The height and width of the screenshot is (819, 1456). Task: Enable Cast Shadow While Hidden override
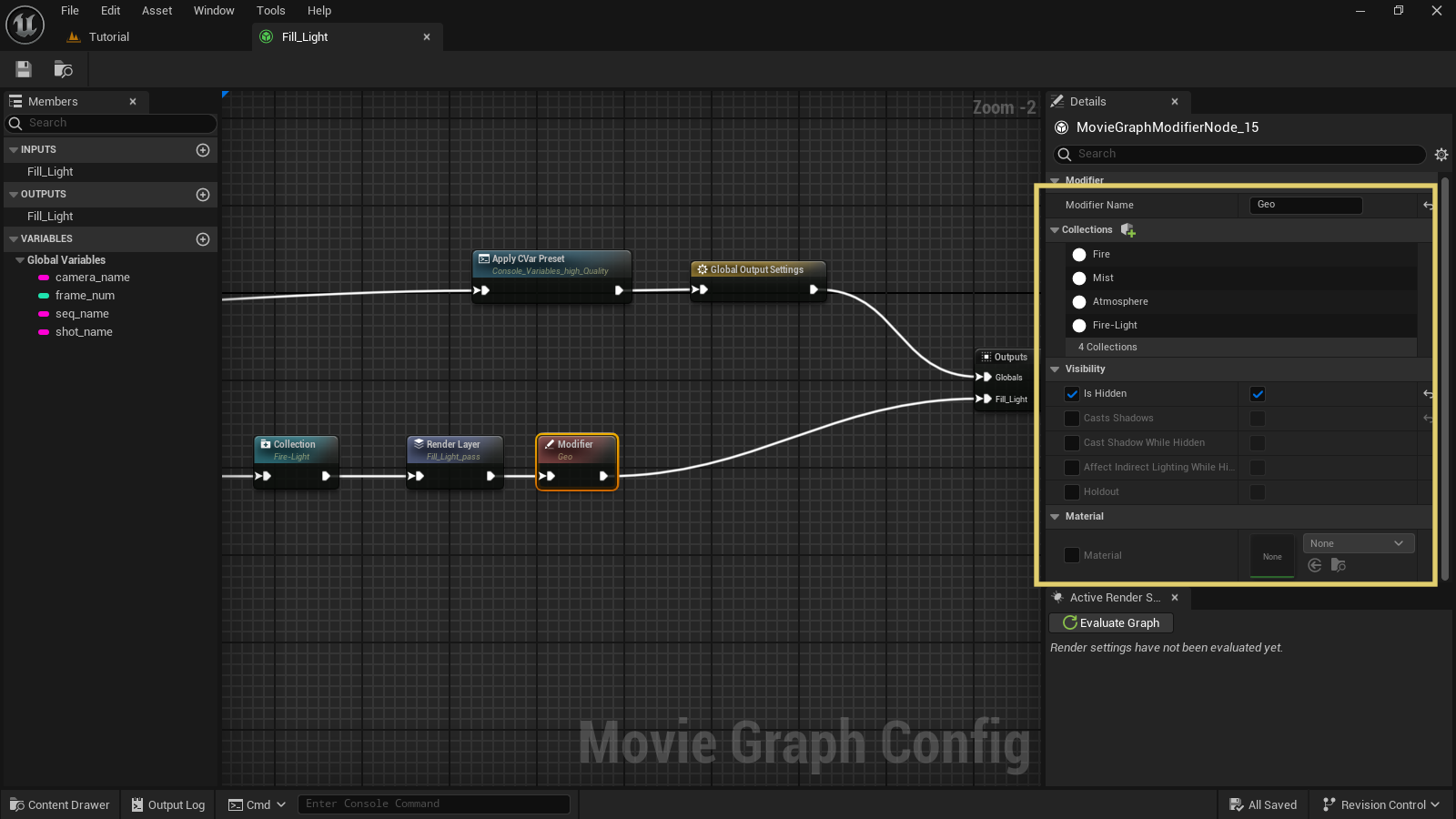coord(1072,443)
